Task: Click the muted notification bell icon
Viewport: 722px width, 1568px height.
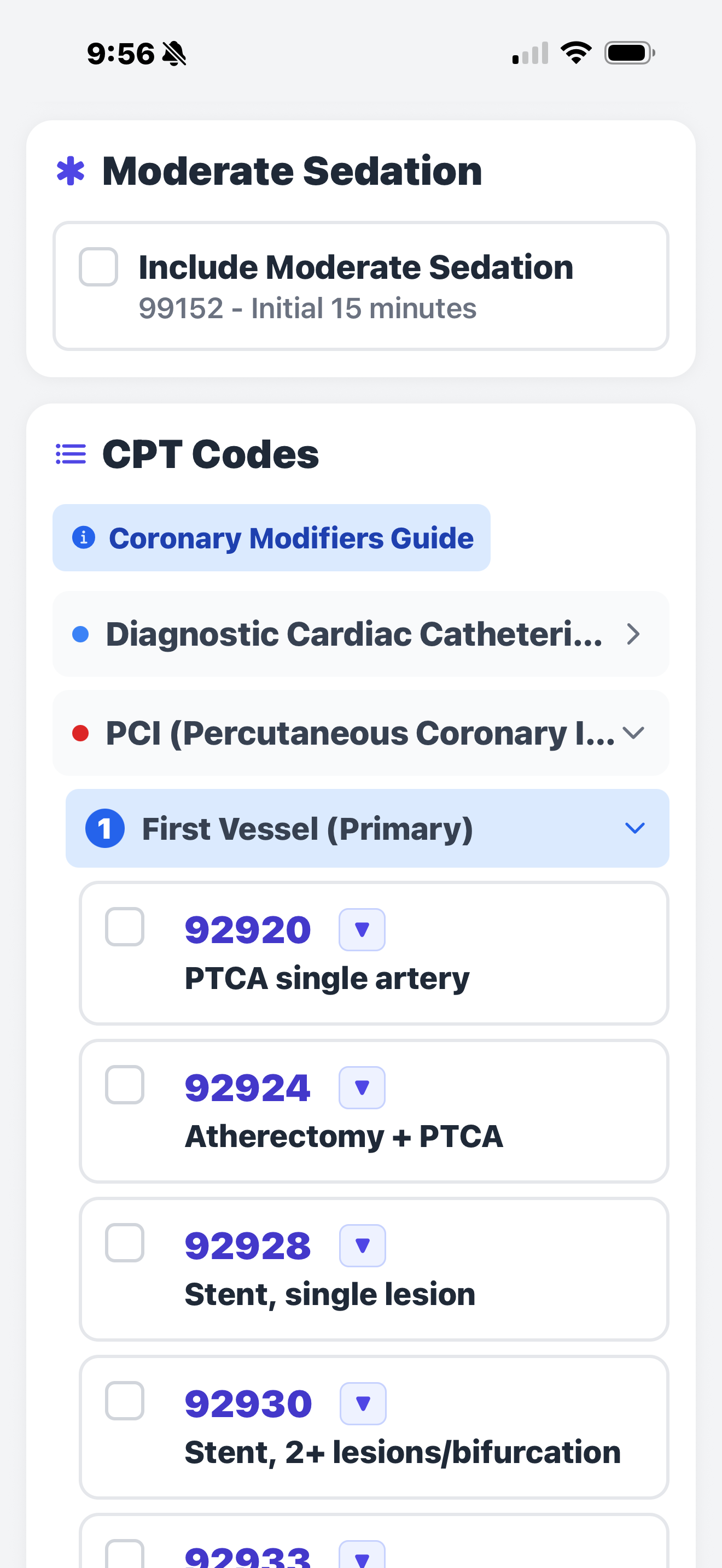Action: pos(172,54)
